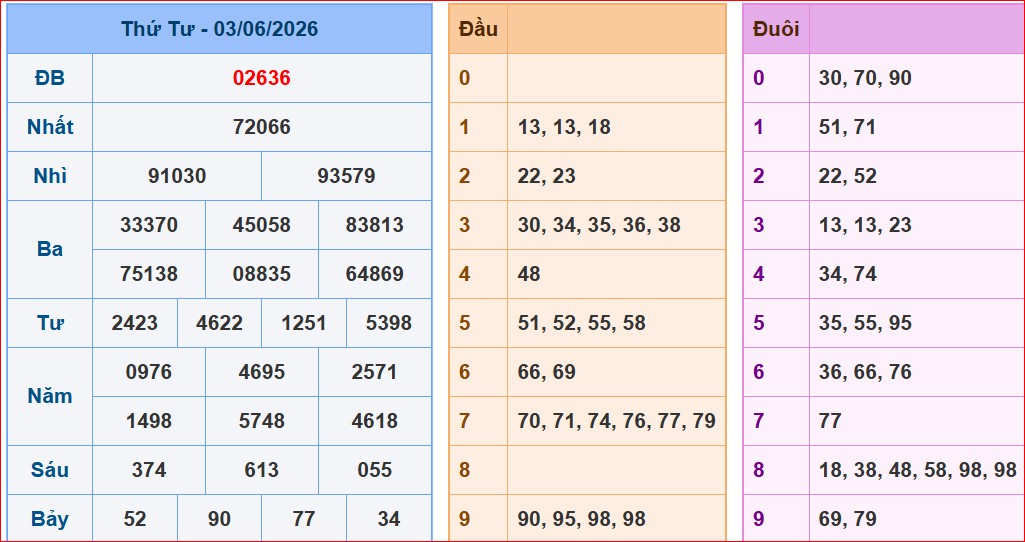Select Đầu values 66, 69

pos(546,372)
